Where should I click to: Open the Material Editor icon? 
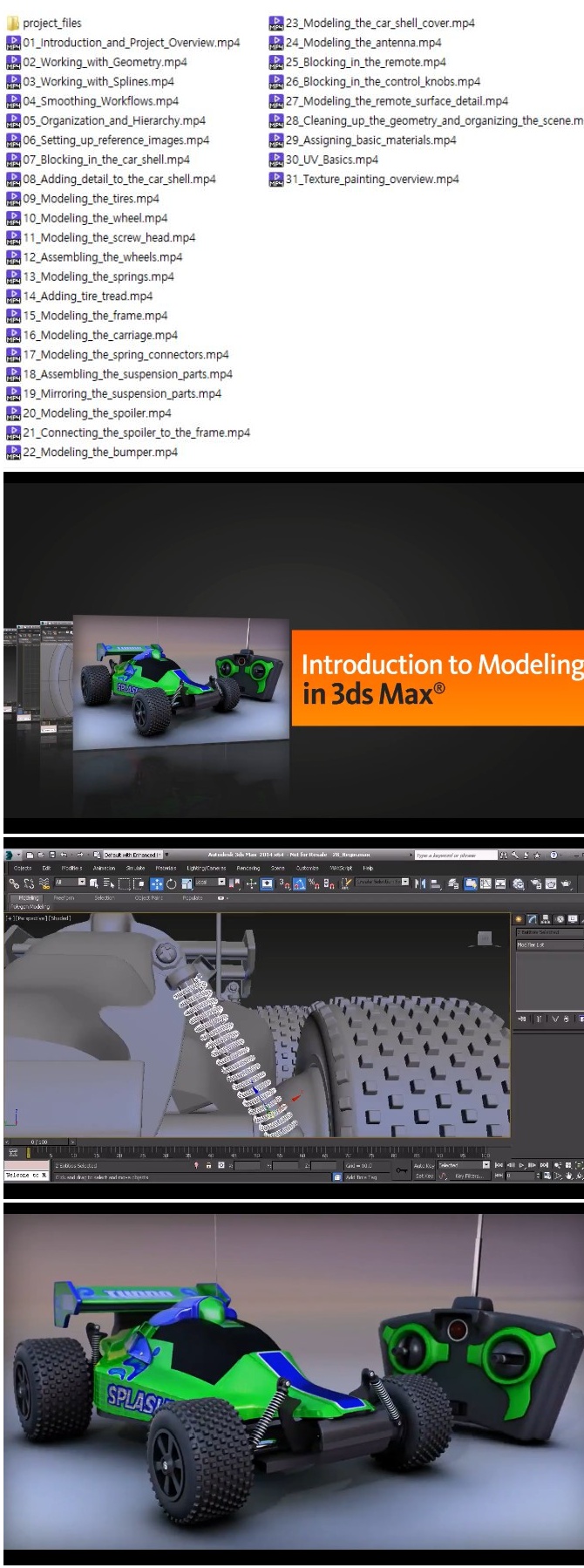pyautogui.click(x=519, y=883)
